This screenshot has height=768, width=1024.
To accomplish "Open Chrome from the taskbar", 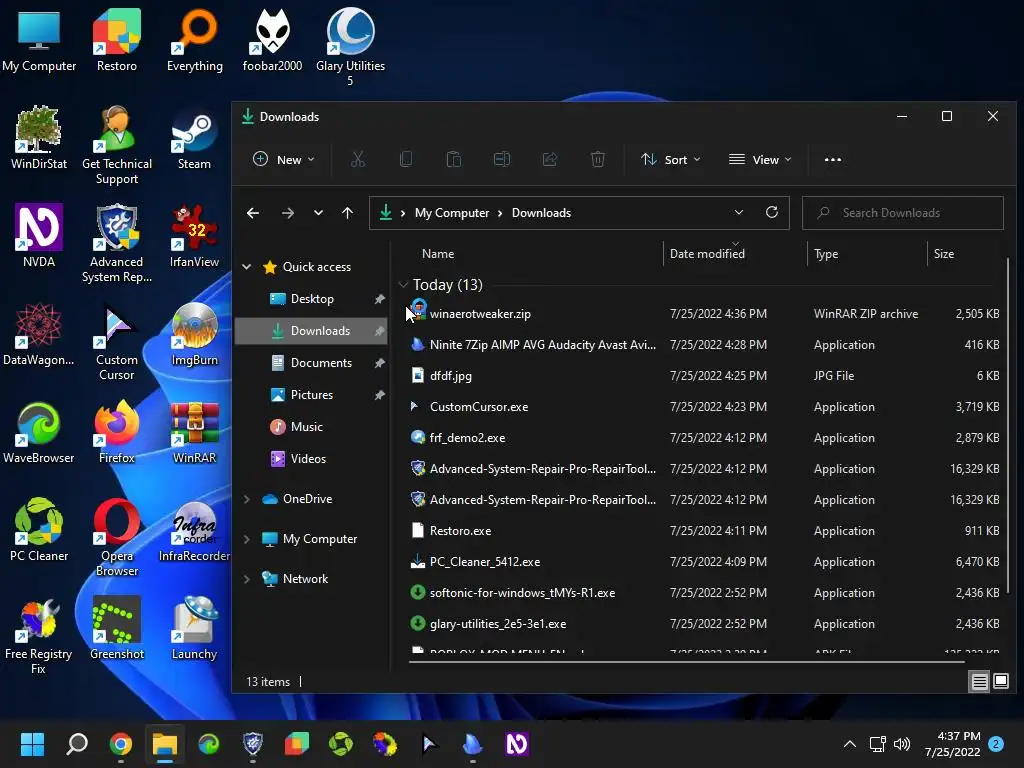I will (x=121, y=744).
